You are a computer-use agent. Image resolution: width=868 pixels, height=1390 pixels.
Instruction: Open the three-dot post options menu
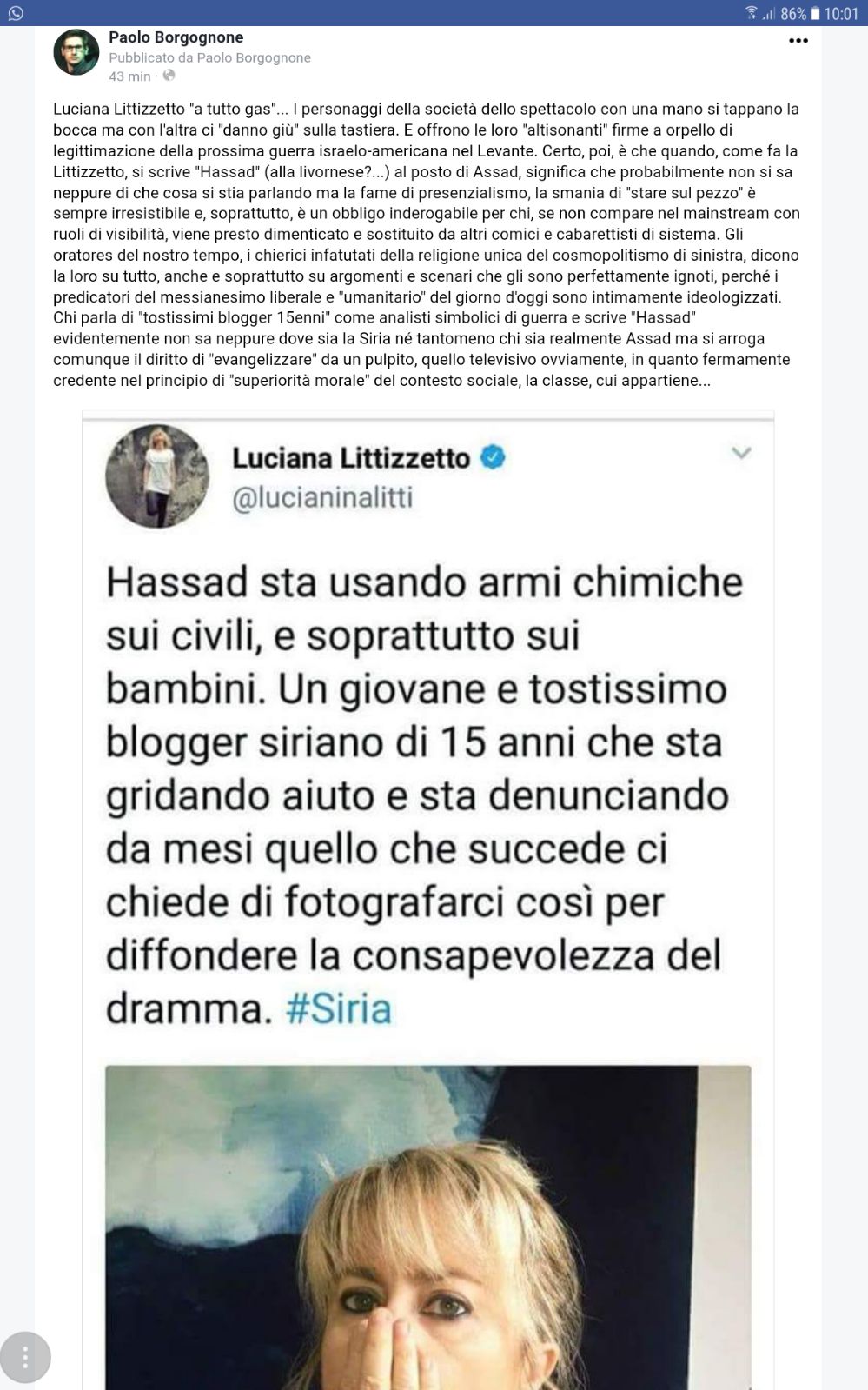click(798, 41)
